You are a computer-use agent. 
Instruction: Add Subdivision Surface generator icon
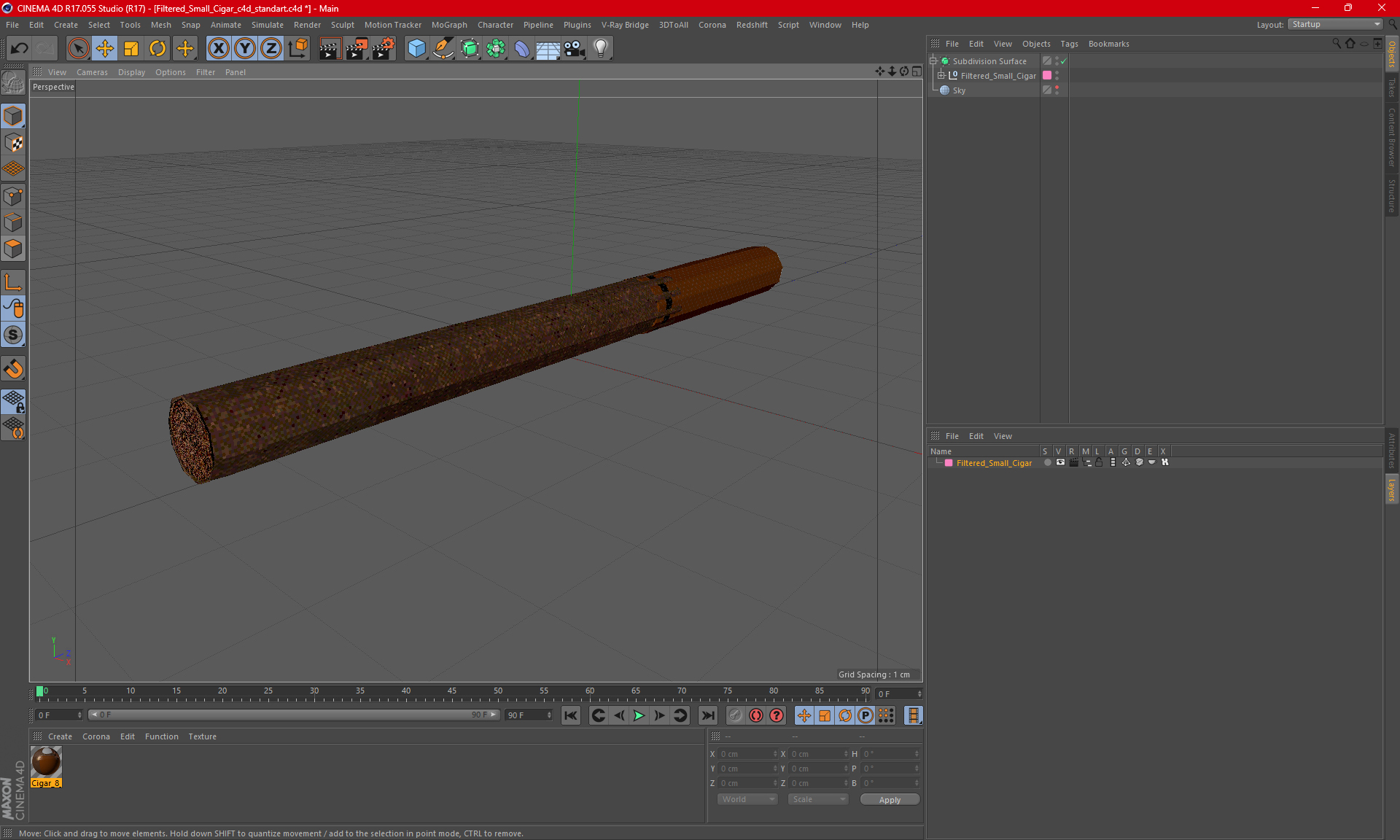coord(470,49)
